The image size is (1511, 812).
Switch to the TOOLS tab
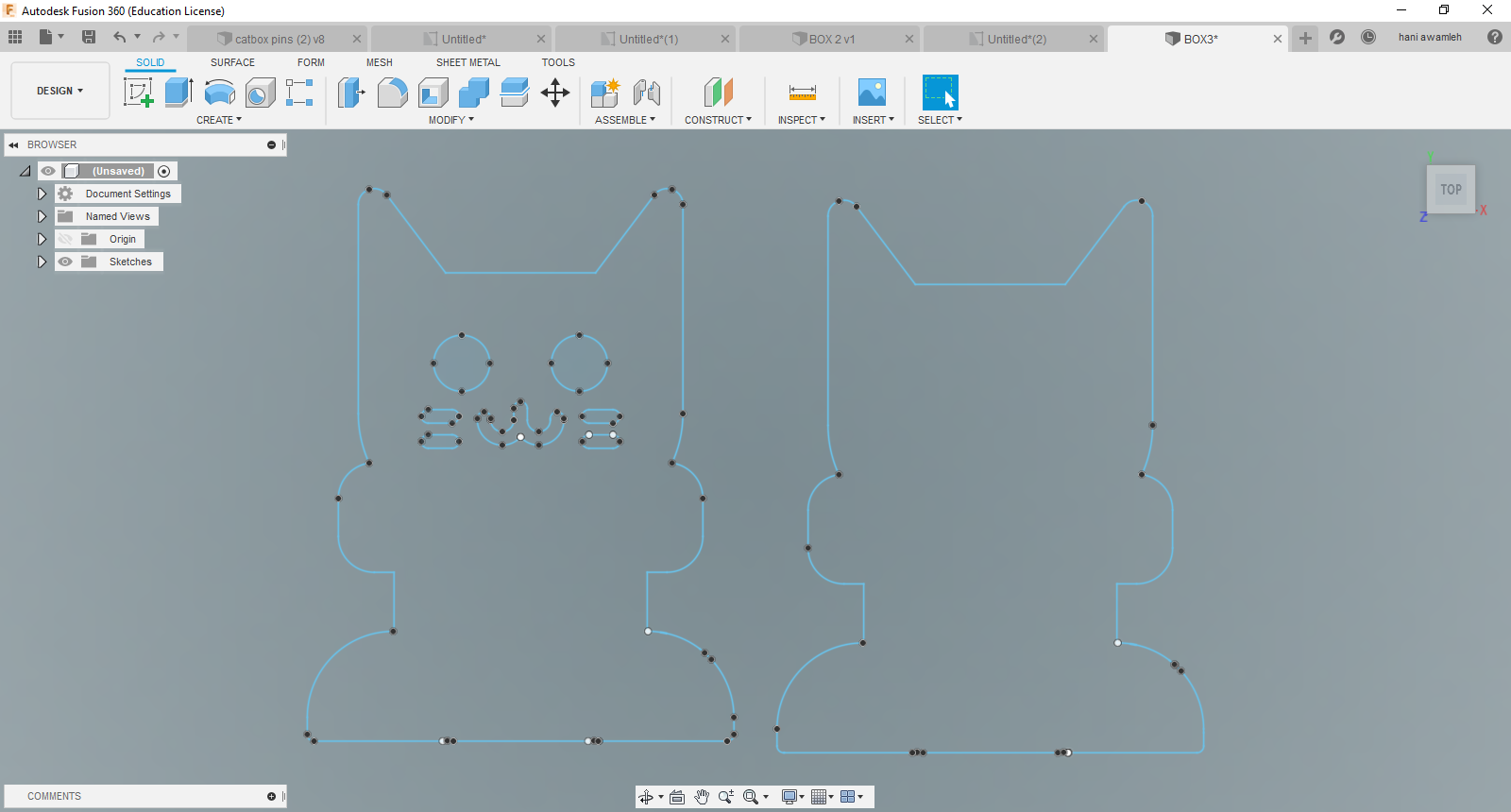[x=558, y=62]
